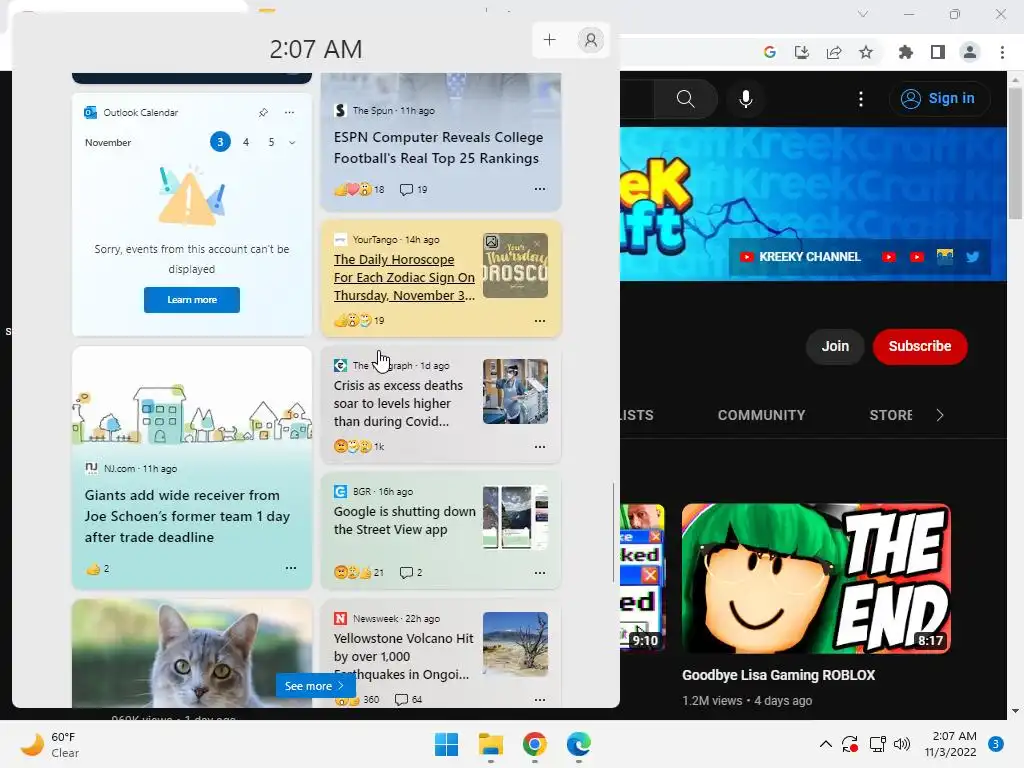Image resolution: width=1024 pixels, height=768 pixels.
Task: Open comments on the BGR article
Action: click(x=411, y=573)
